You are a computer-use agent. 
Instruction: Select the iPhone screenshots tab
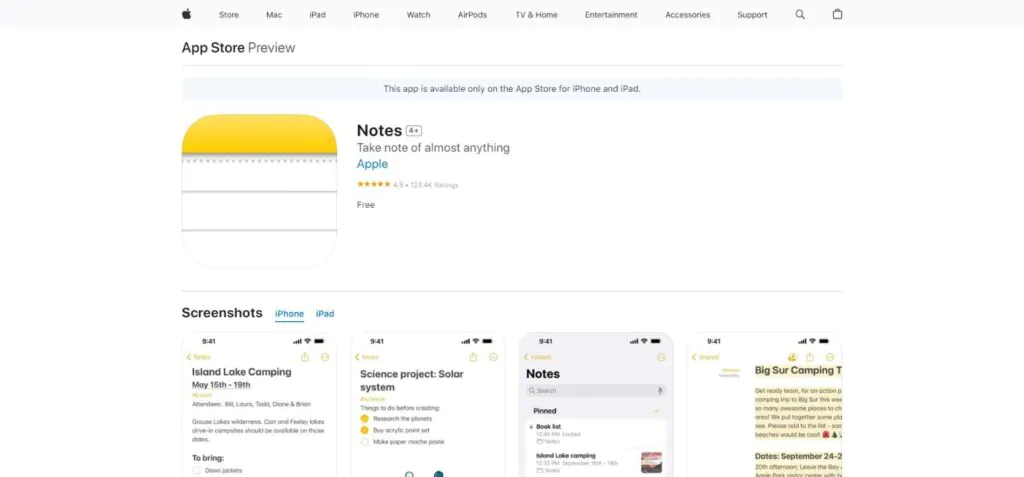pos(289,314)
